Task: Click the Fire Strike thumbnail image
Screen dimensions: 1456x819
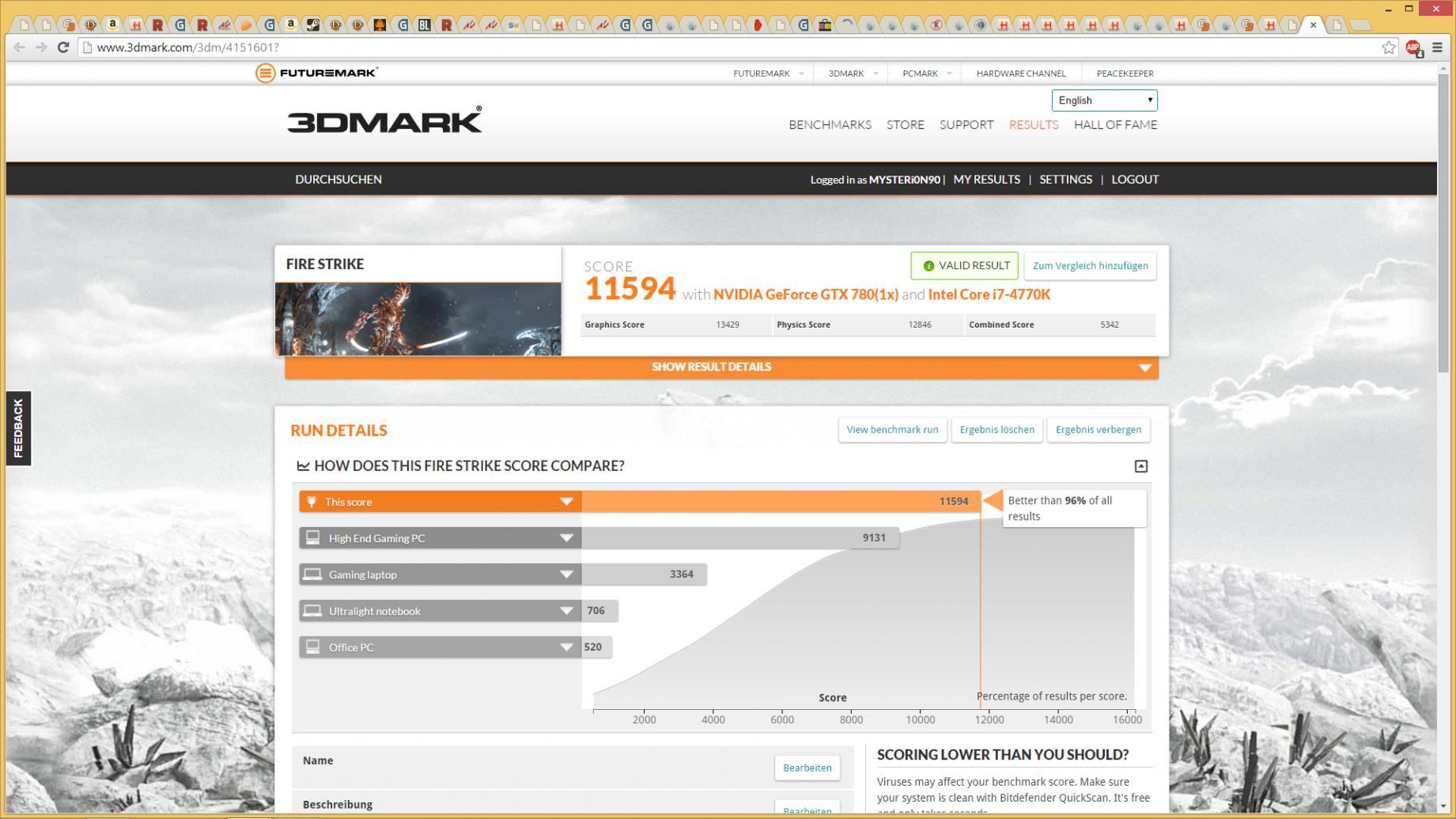Action: click(x=418, y=319)
